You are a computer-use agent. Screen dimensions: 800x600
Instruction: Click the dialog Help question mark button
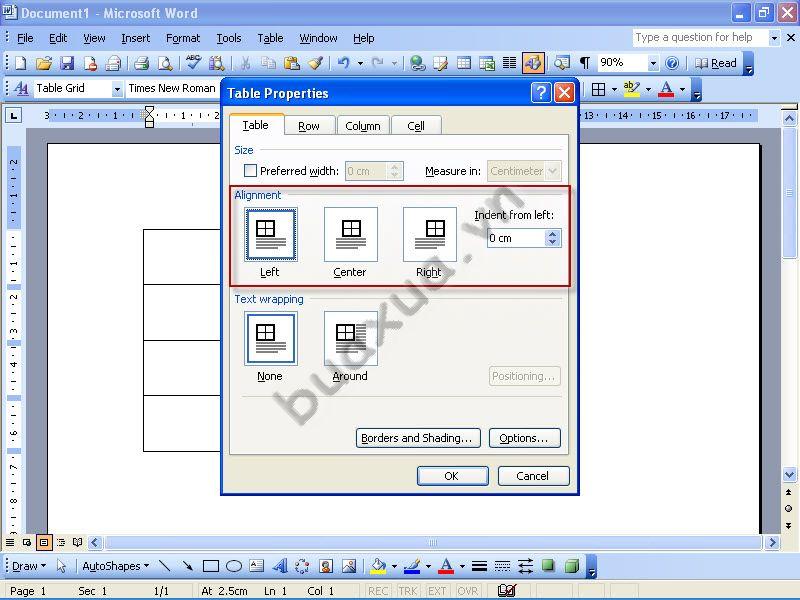541,93
